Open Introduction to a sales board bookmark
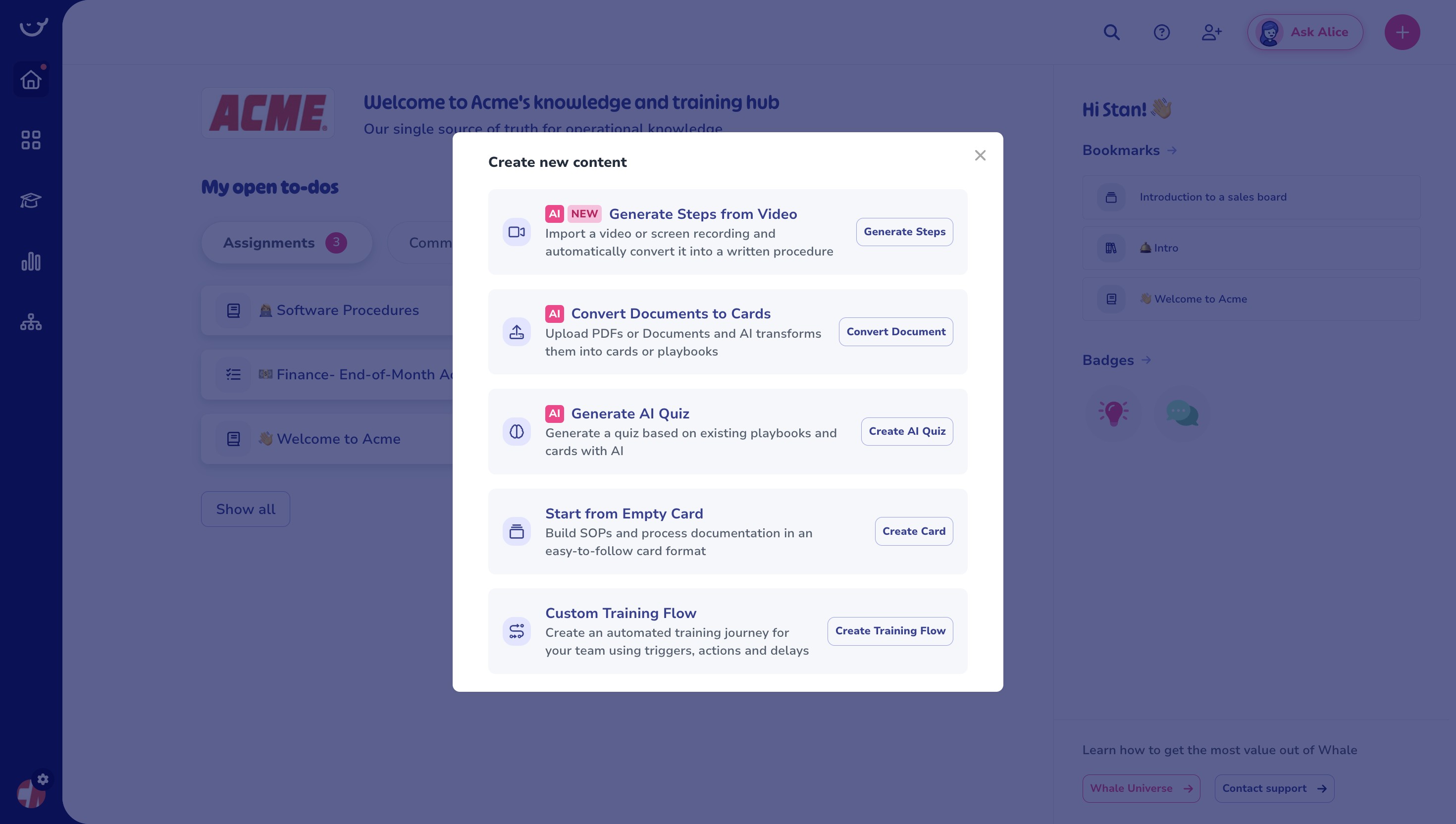Screen dimensions: 1456x824 point(1250,197)
